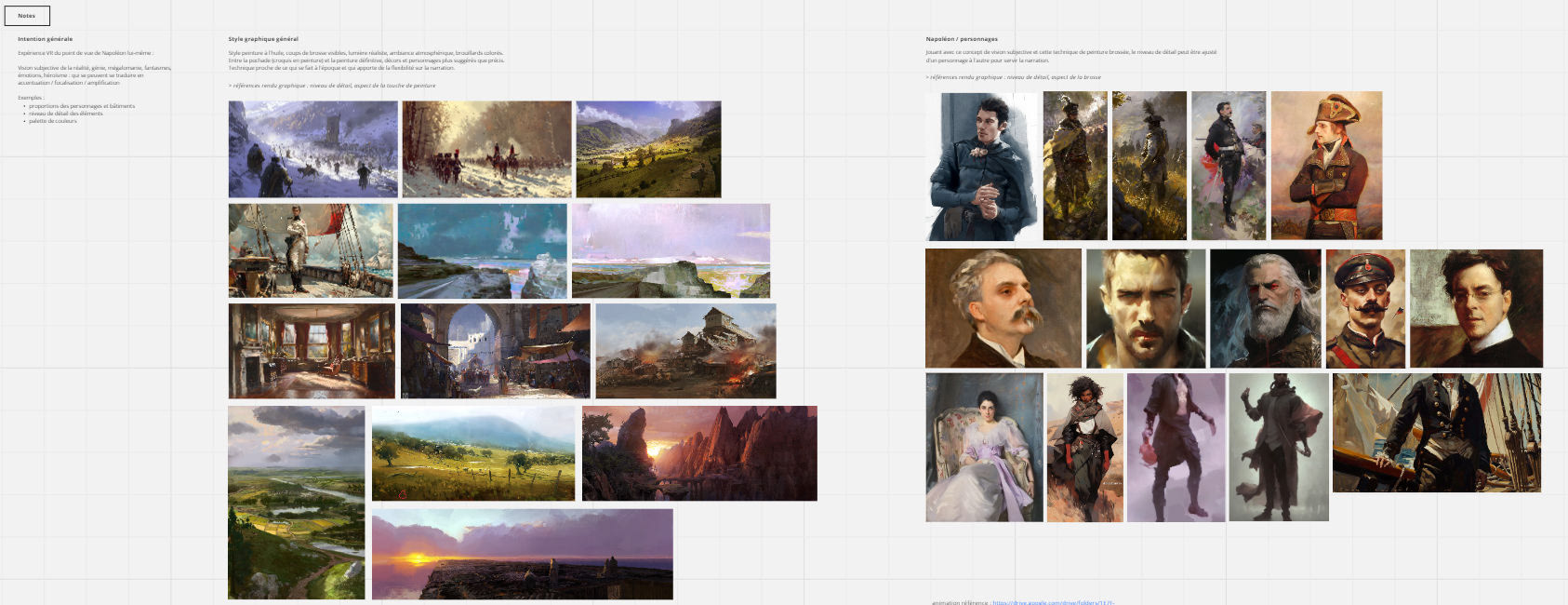The width and height of the screenshot is (1568, 605).
Task: Select the snowy tower battle painting
Action: click(313, 149)
